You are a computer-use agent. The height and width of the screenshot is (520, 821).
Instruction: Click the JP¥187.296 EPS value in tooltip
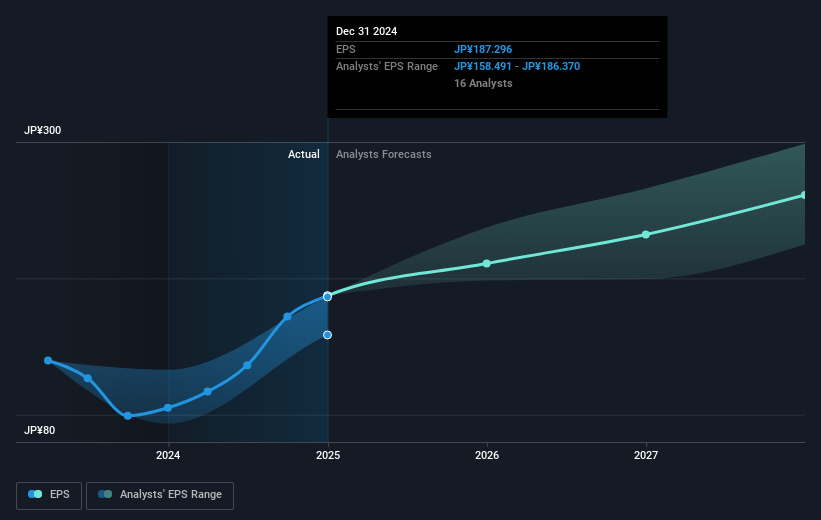[483, 49]
